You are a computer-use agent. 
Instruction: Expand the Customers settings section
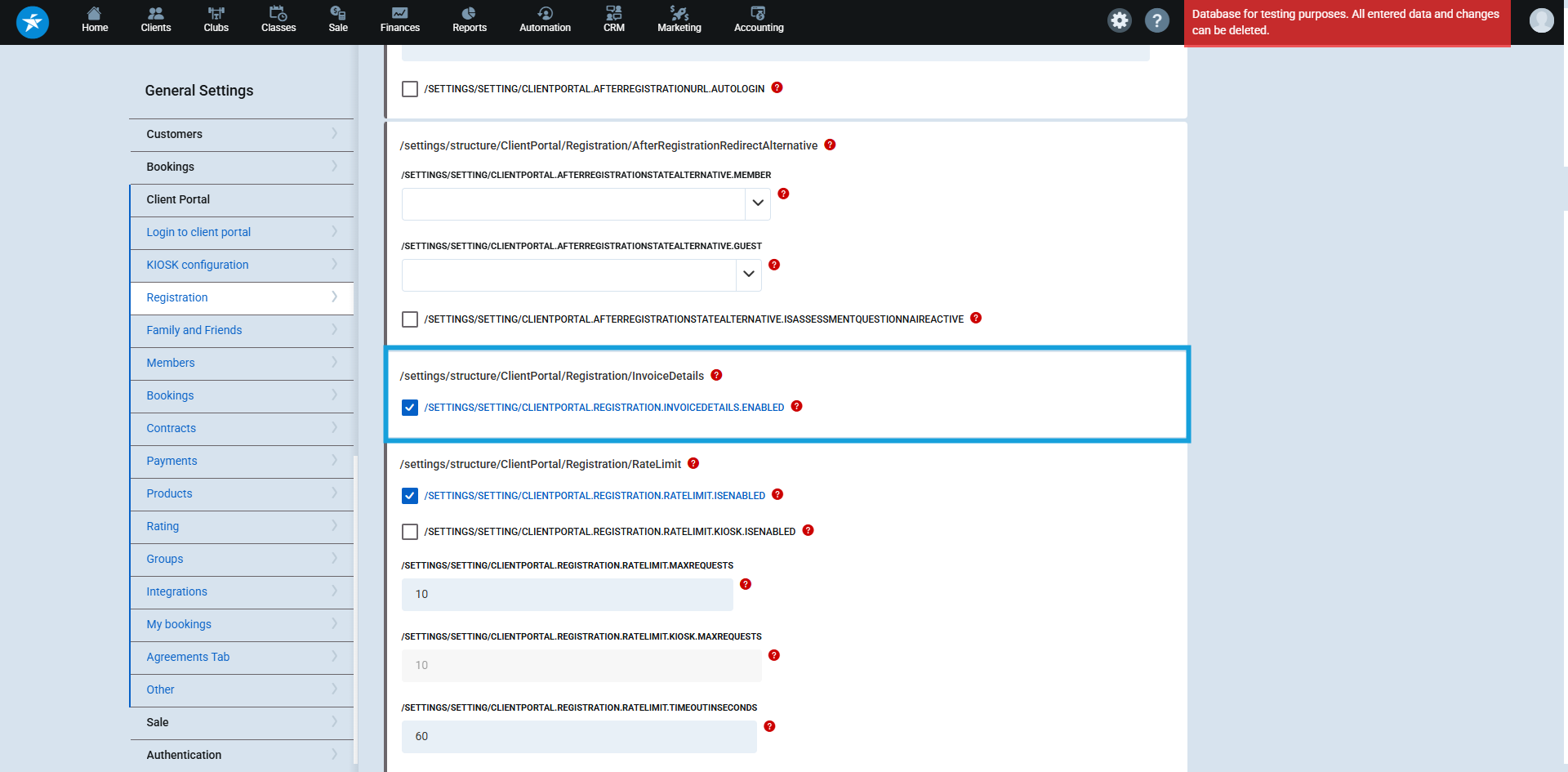241,134
